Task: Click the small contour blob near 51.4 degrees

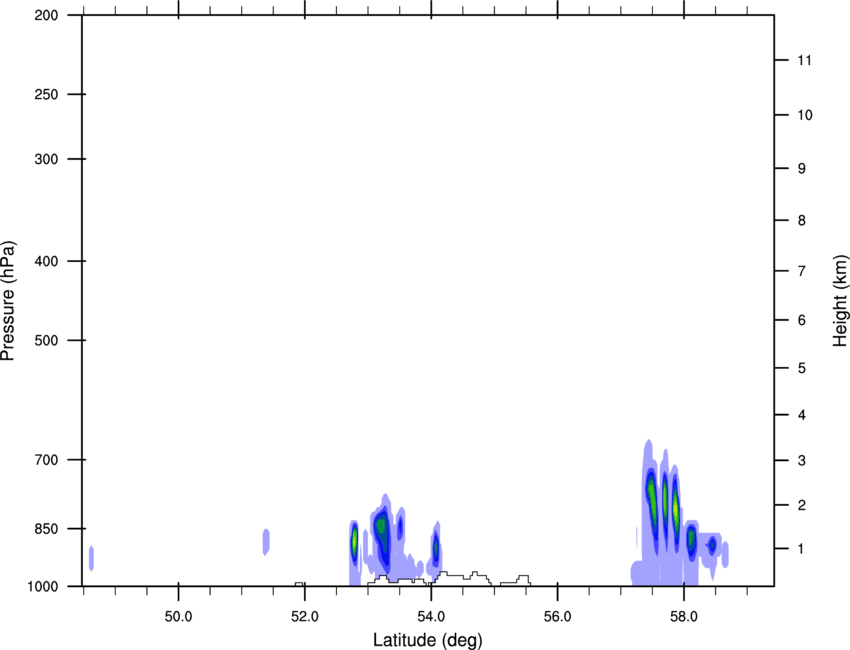Action: click(266, 542)
